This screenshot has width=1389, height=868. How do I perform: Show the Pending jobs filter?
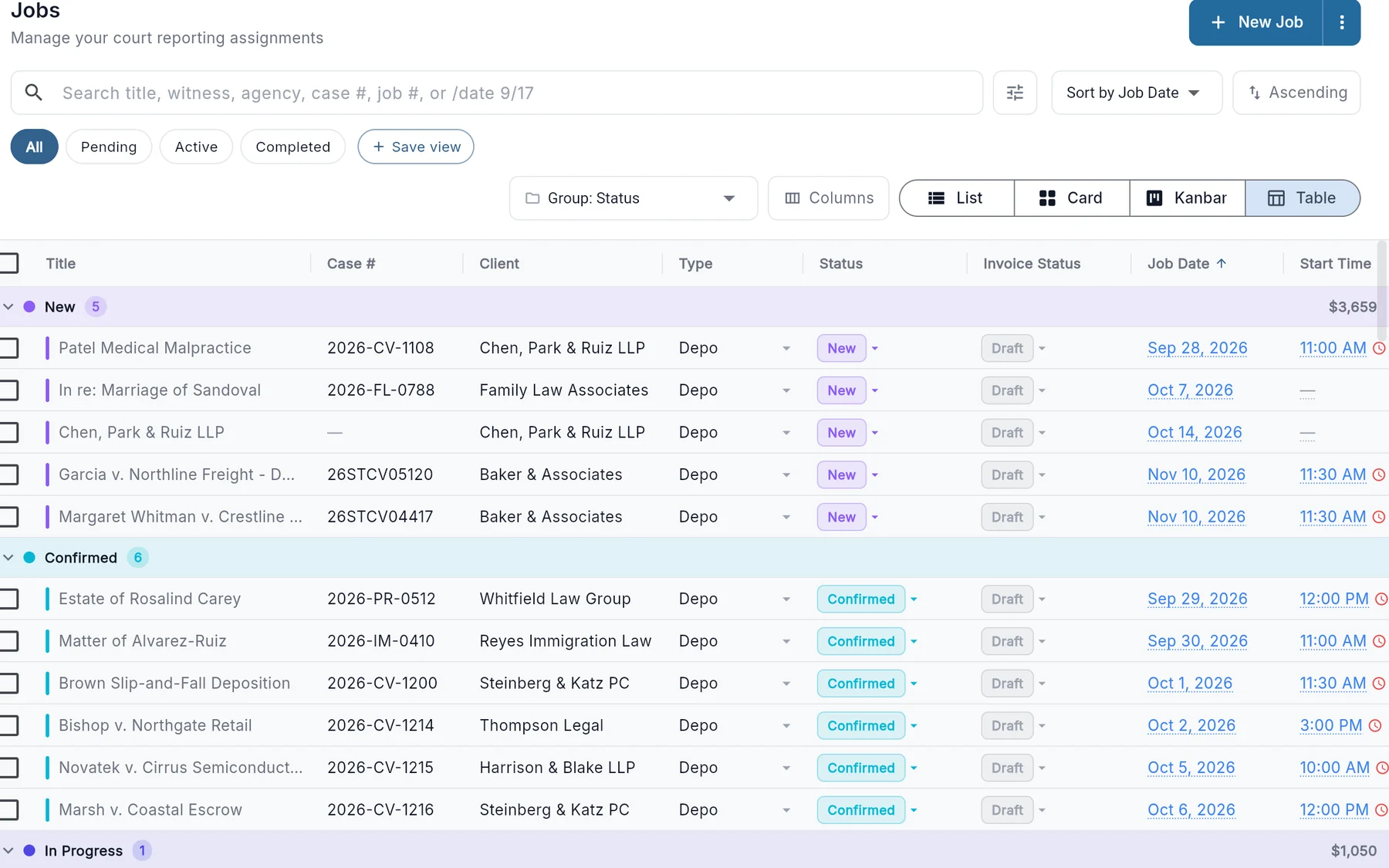(109, 147)
